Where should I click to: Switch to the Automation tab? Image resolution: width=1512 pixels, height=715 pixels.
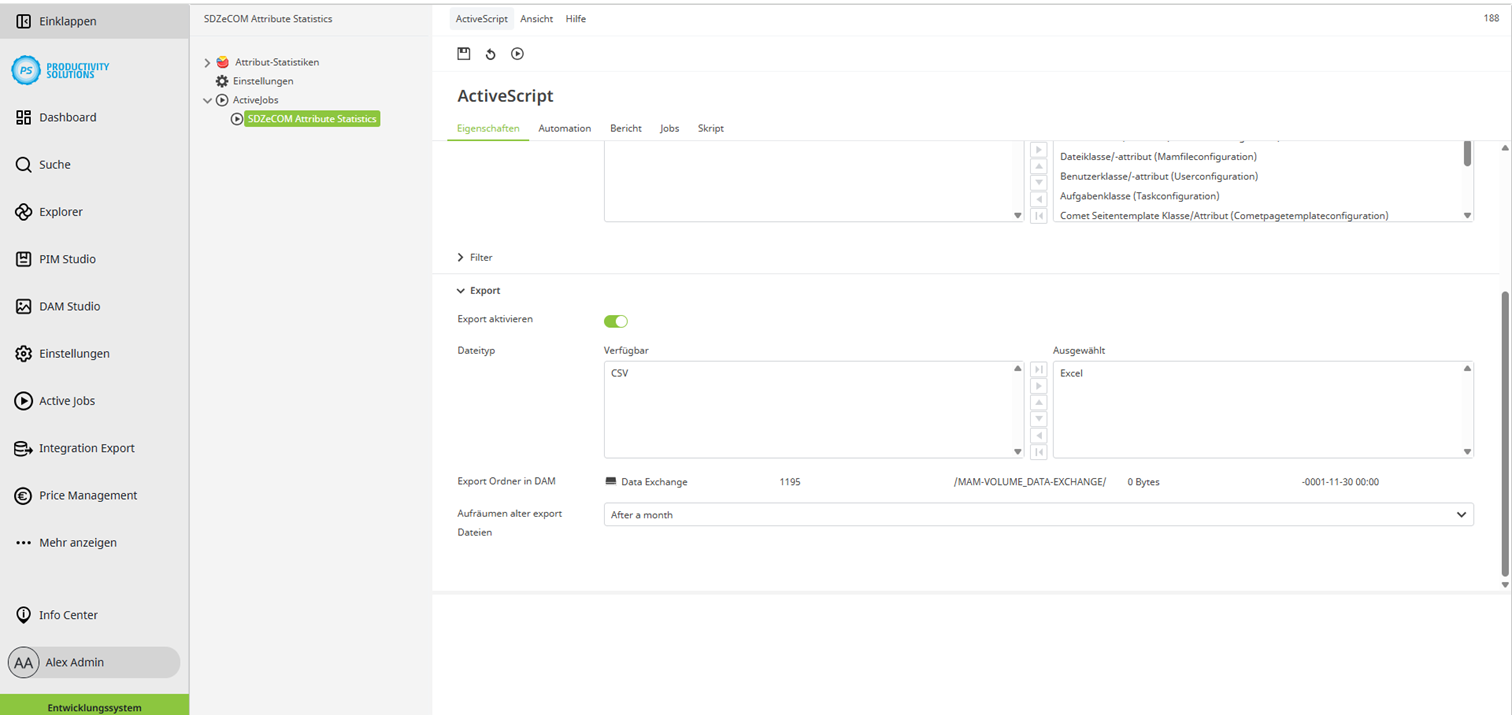[x=564, y=128]
